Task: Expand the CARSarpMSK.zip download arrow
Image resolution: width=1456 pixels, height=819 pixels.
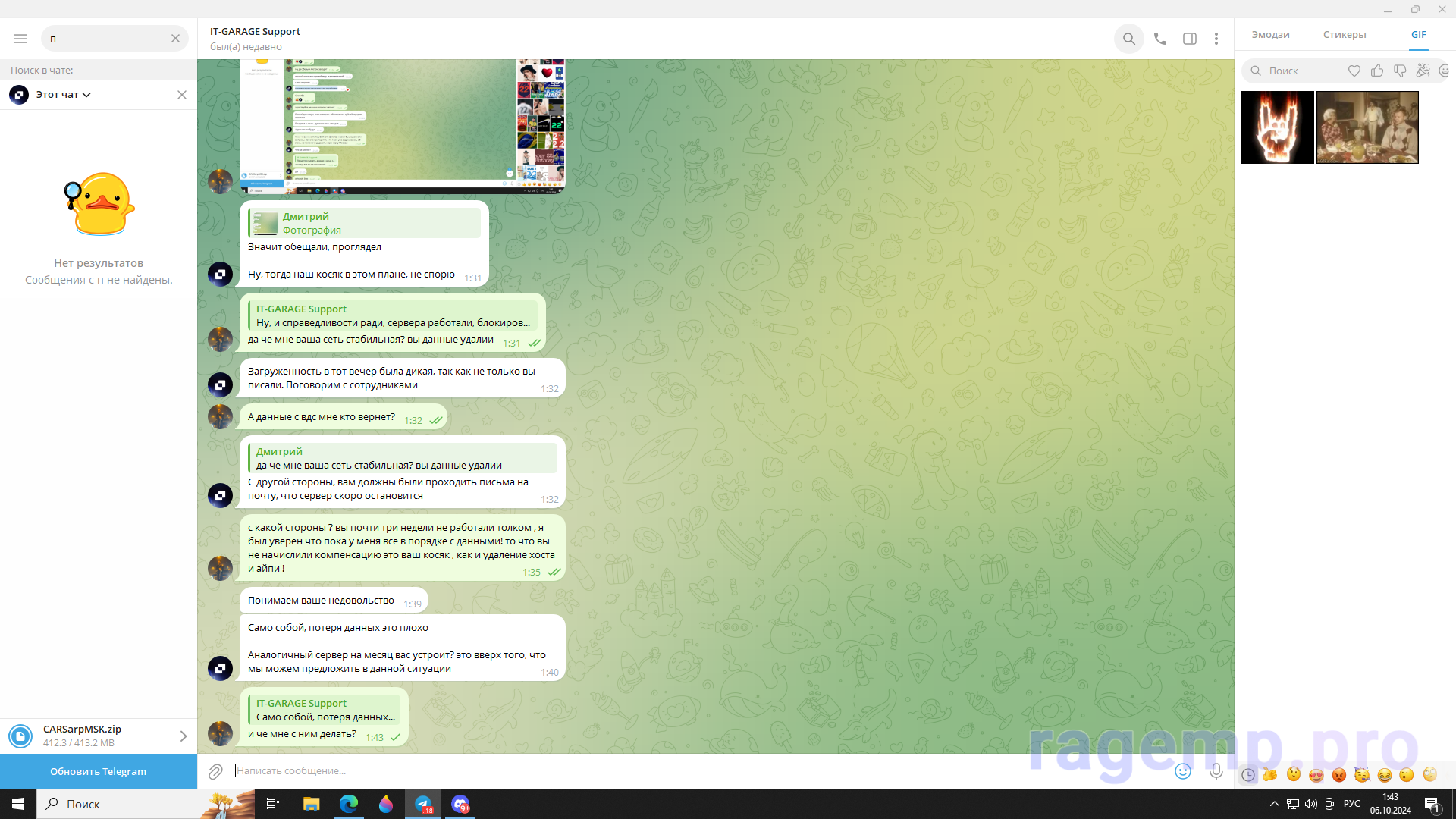Action: click(183, 736)
